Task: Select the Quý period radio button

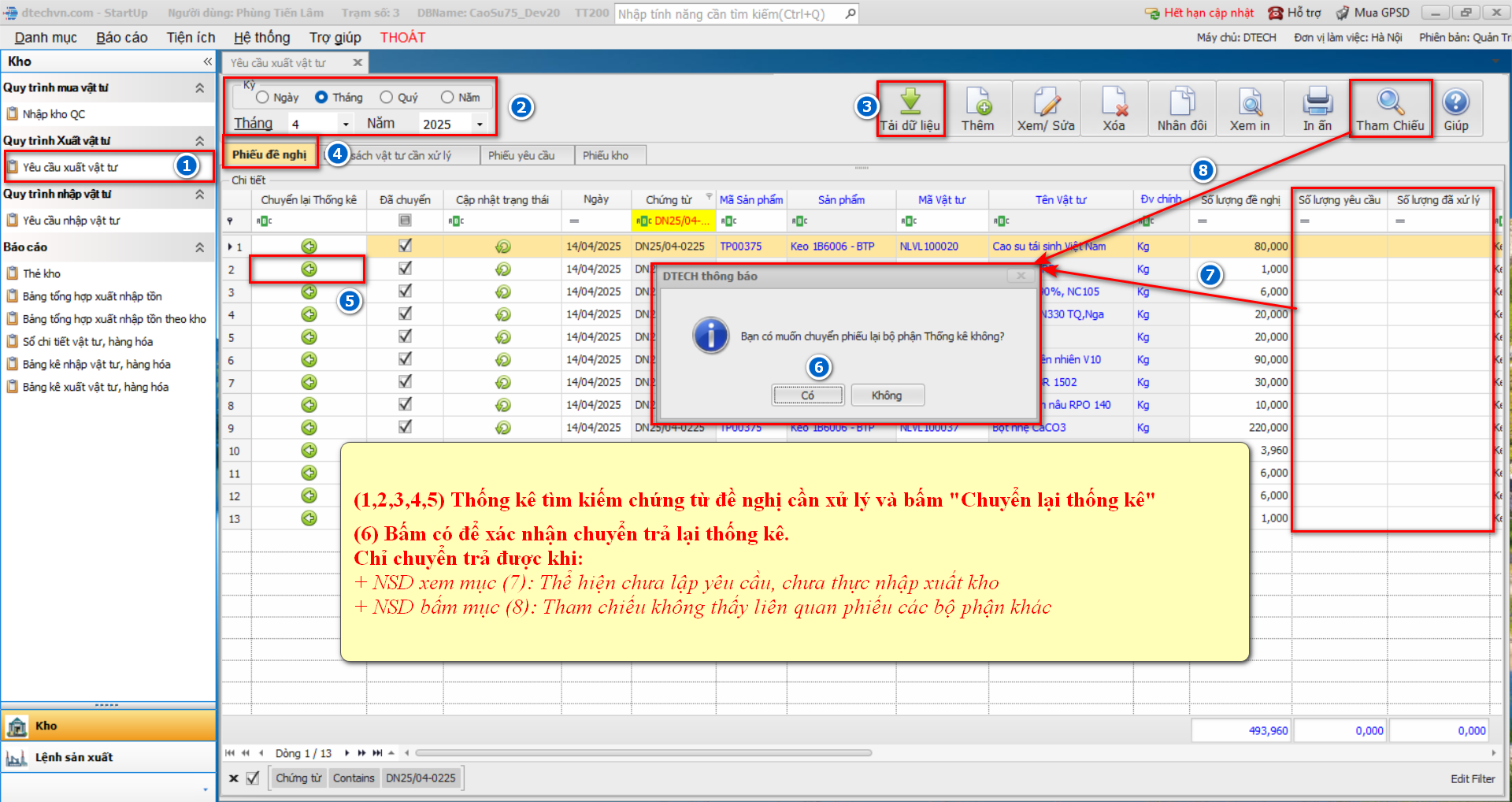Action: 387,98
